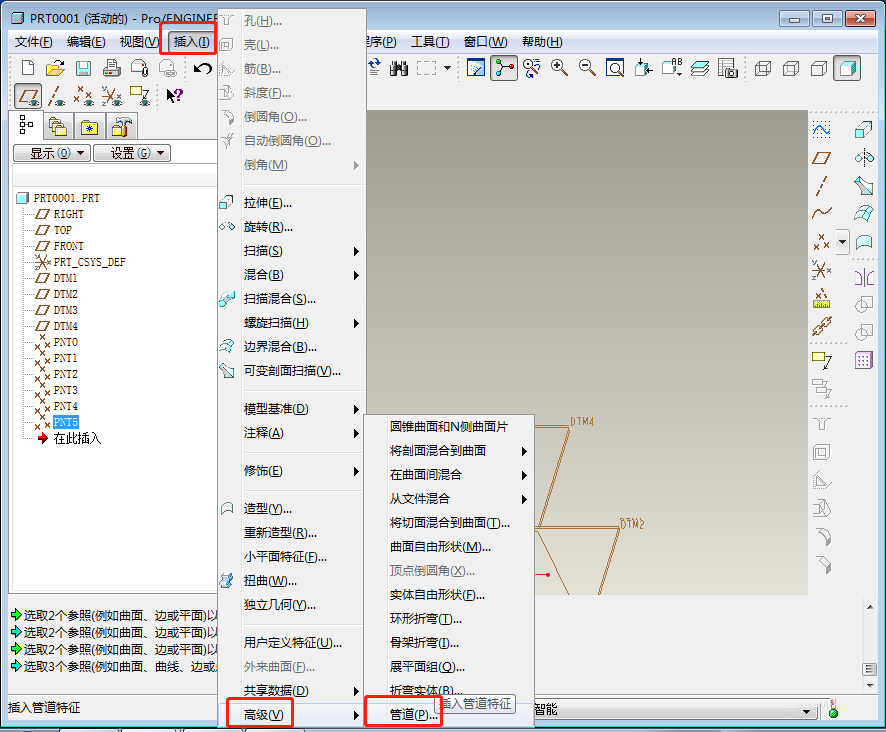Click the Pattern grid tool on right toolbar
Screen dimensions: 886x732
click(863, 360)
